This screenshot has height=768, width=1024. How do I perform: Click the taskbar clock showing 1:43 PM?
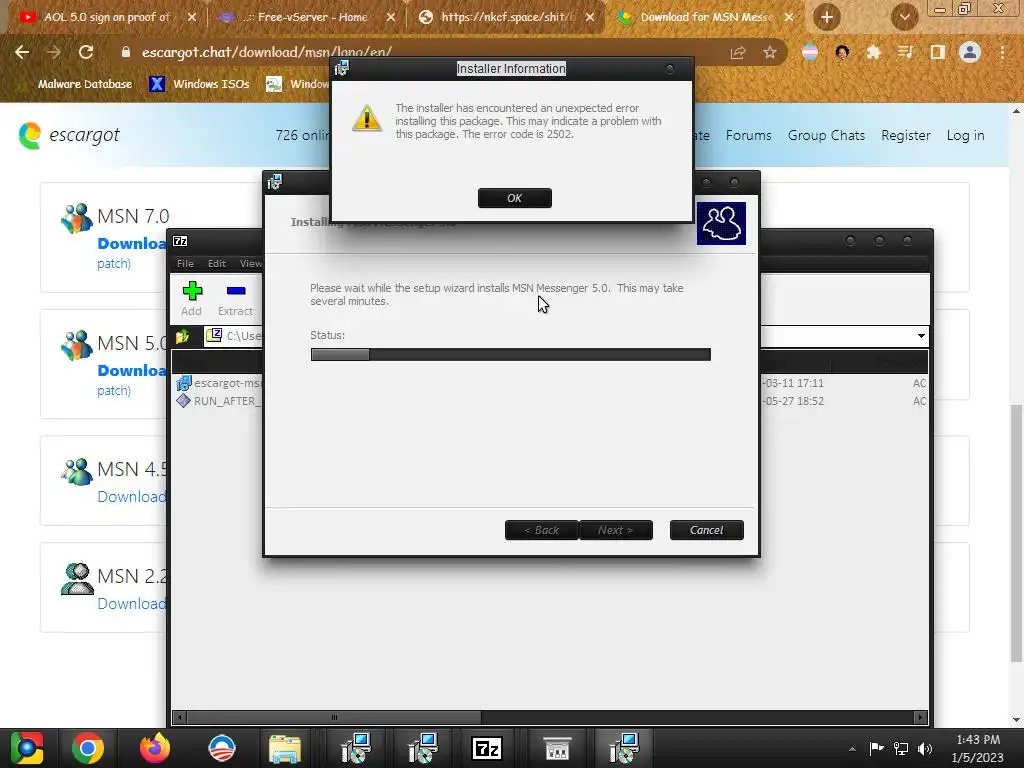978,748
